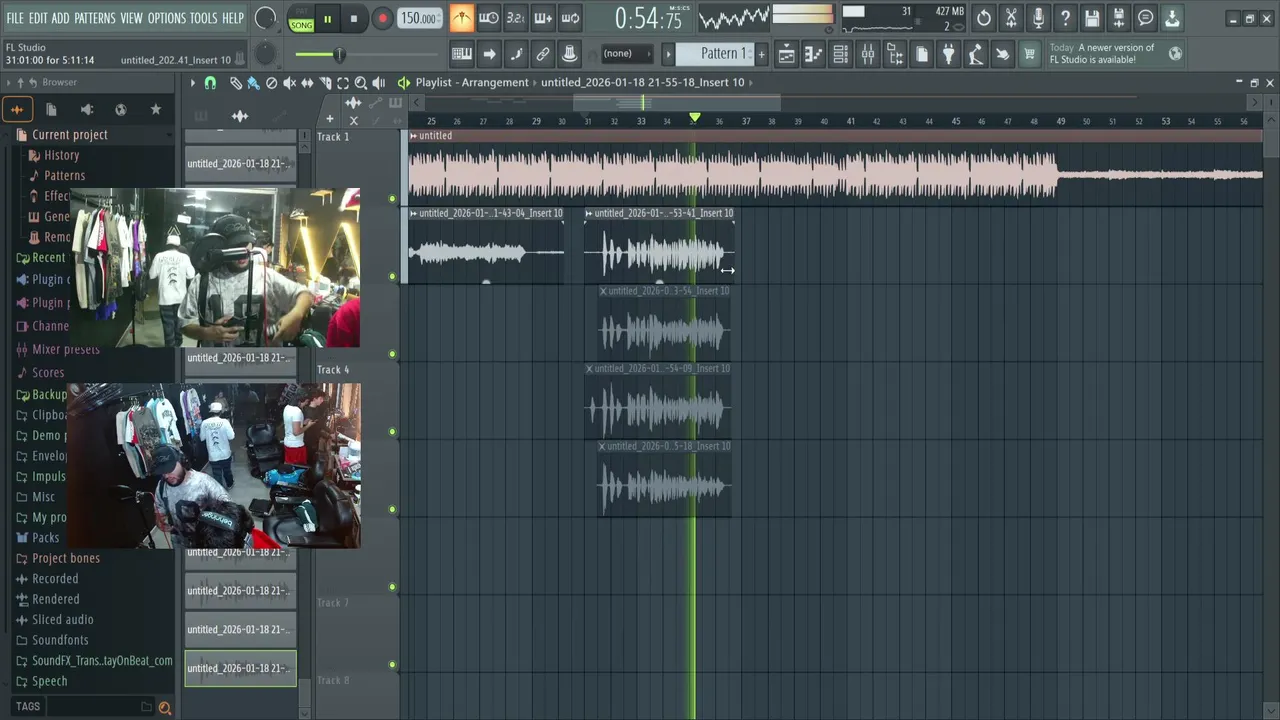Select the Slice tool in playlist
Screen dimensions: 1280x720
click(x=325, y=83)
